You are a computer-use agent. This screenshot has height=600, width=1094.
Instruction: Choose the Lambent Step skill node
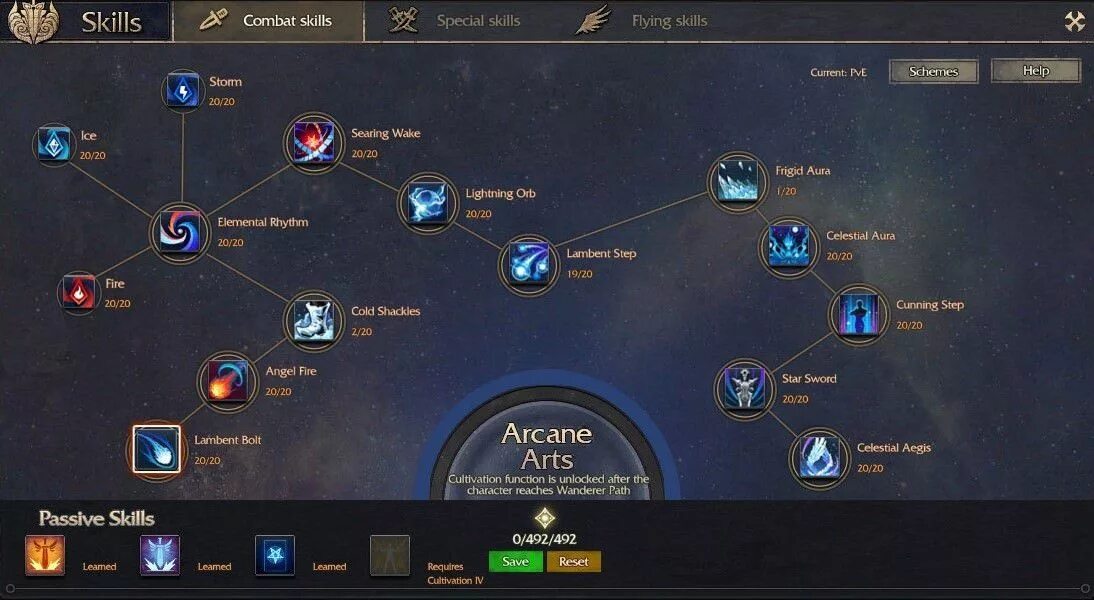(x=529, y=264)
